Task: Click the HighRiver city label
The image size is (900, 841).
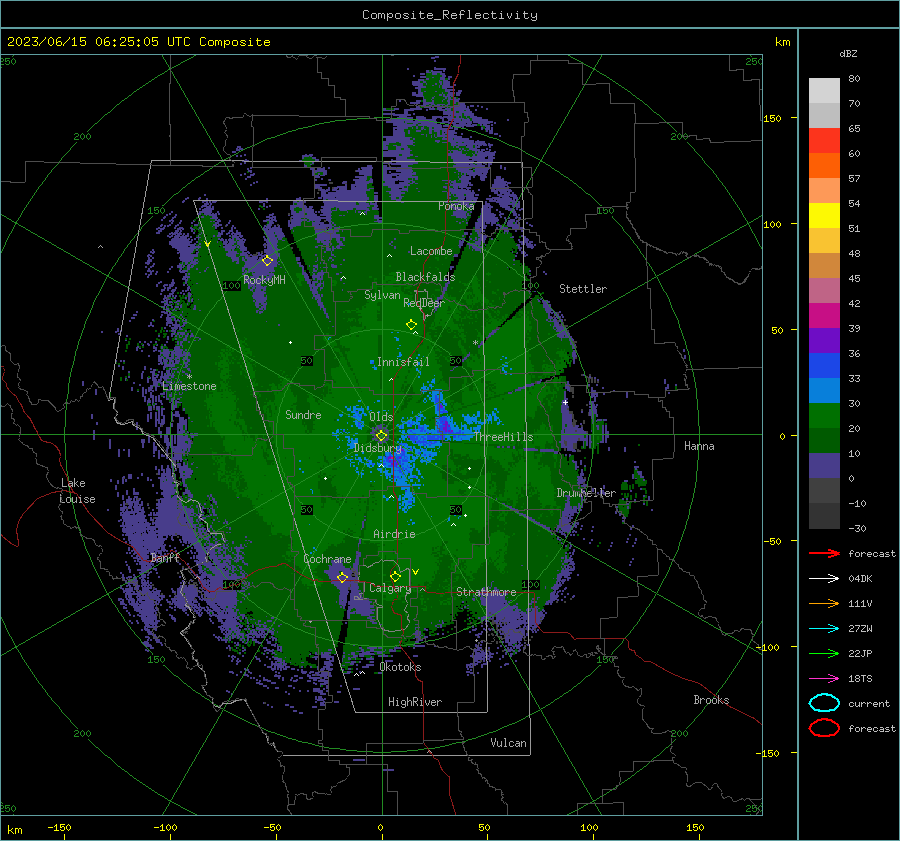Action: point(415,702)
